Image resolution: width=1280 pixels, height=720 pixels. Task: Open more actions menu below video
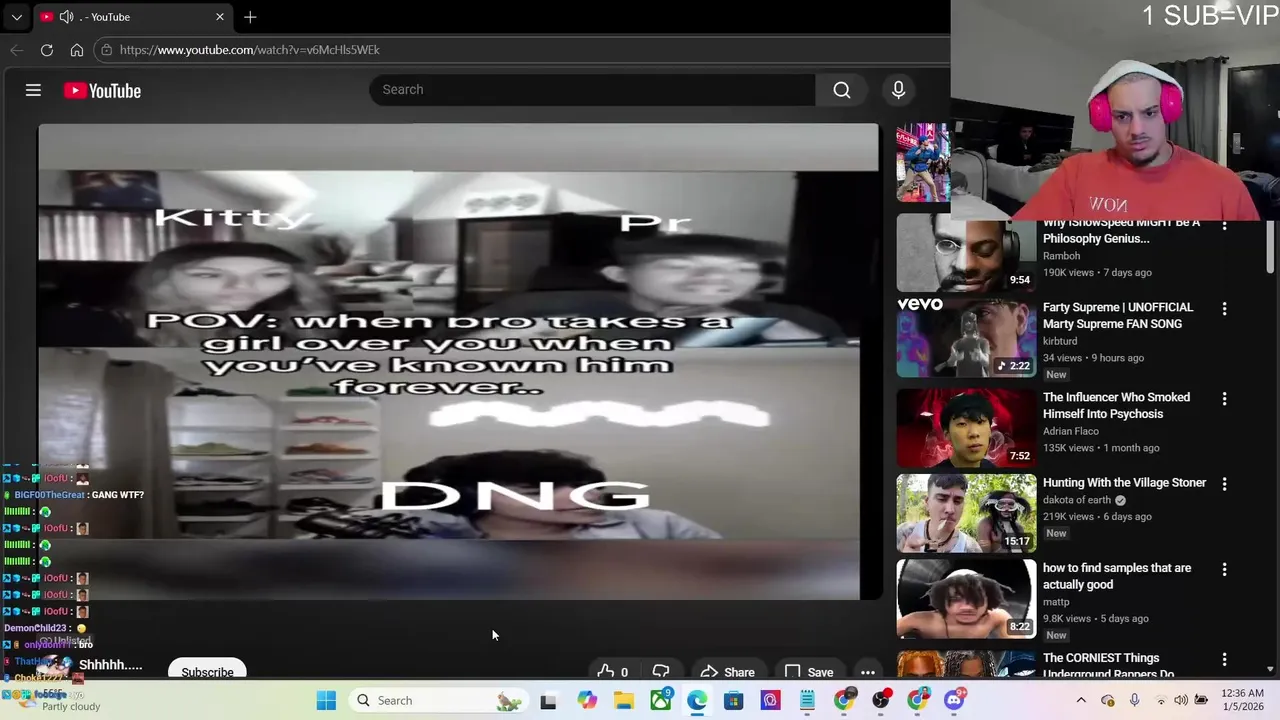[x=868, y=672]
